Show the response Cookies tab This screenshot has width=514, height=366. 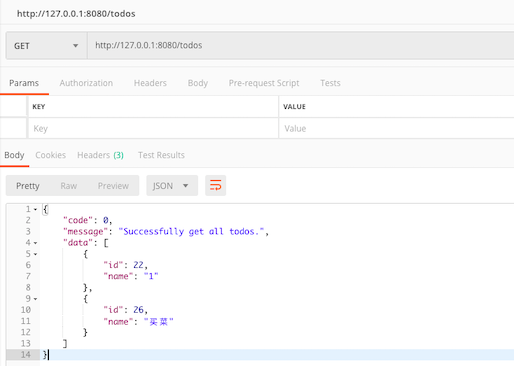coord(51,155)
